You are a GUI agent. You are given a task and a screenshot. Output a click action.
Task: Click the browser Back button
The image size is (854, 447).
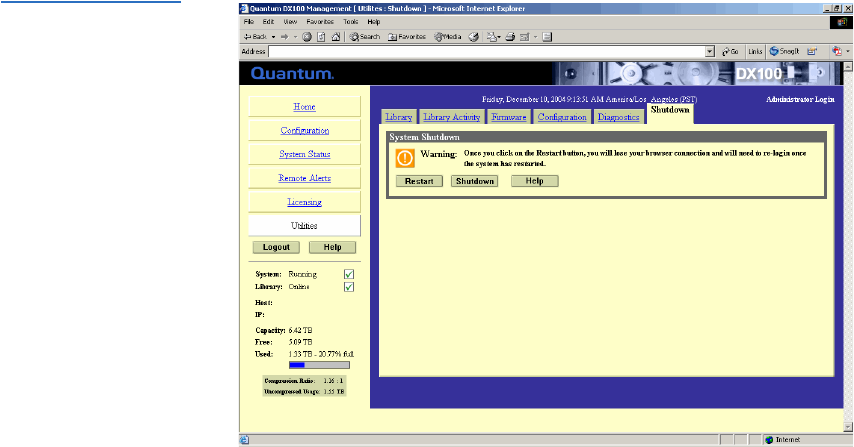click(255, 36)
